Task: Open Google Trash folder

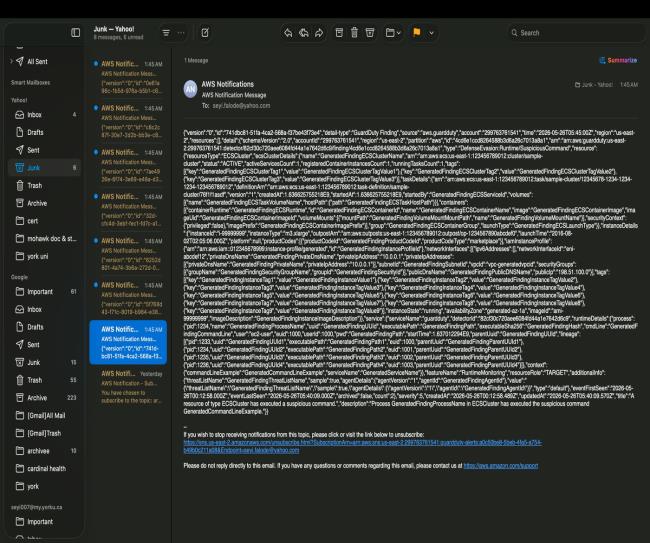Action: tap(45, 380)
